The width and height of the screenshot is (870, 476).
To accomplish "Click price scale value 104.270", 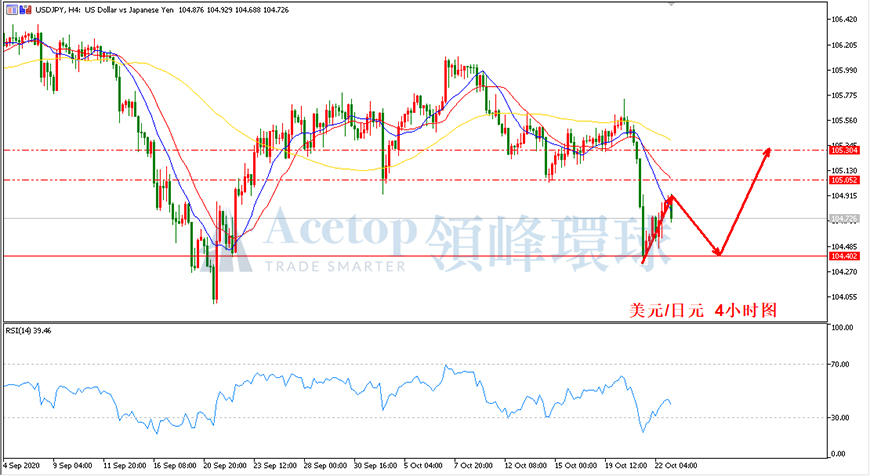I will [x=844, y=272].
